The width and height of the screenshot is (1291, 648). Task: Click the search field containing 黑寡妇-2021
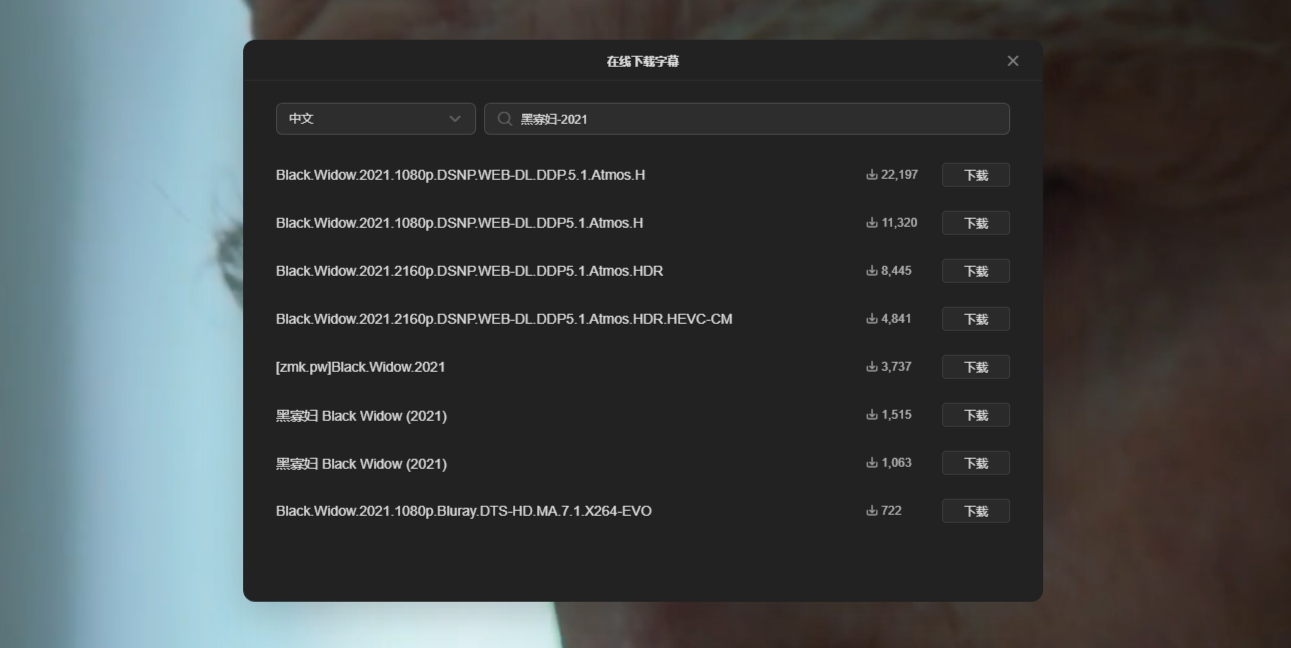pos(747,119)
